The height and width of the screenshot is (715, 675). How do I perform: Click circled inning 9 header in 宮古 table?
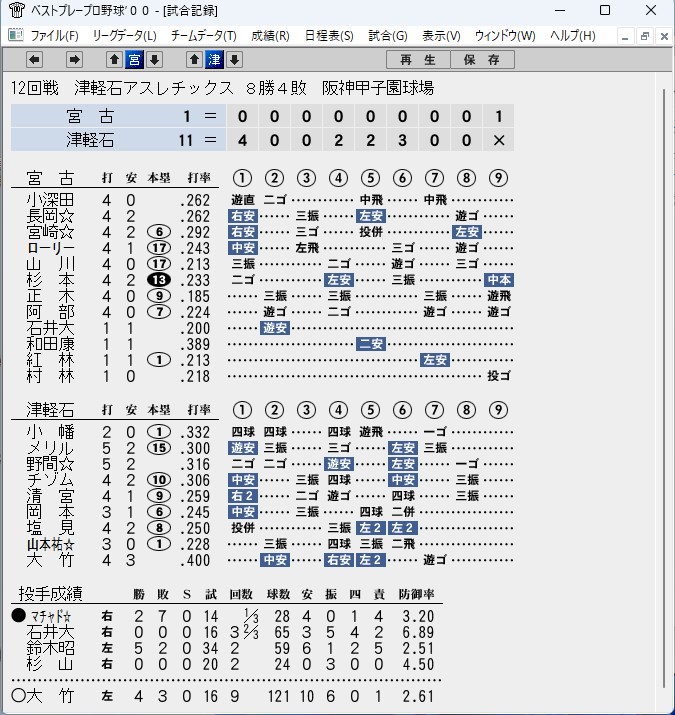[498, 178]
